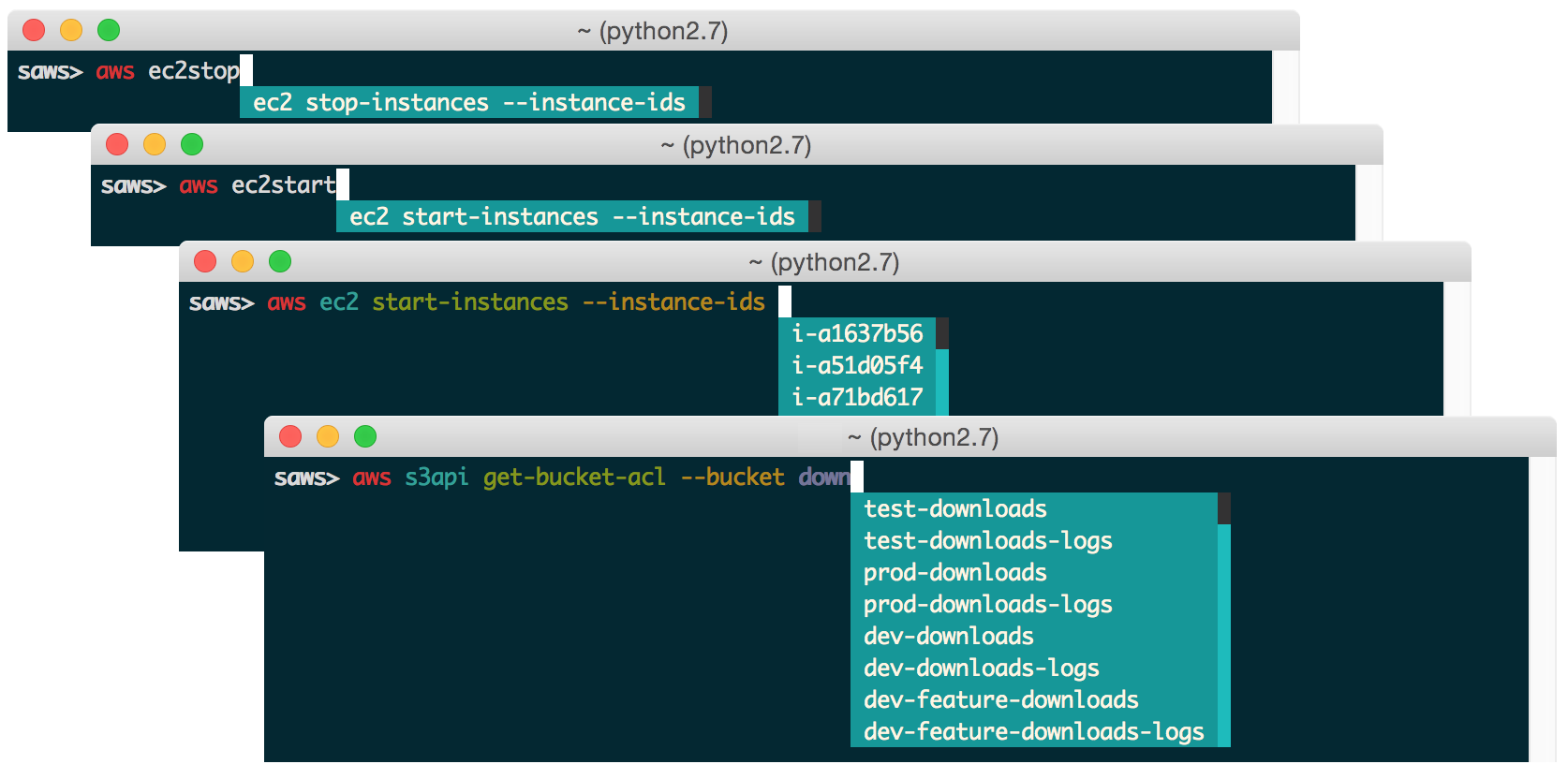
Task: Pick dev-feature-downloads bucket from list
Action: point(1034,699)
